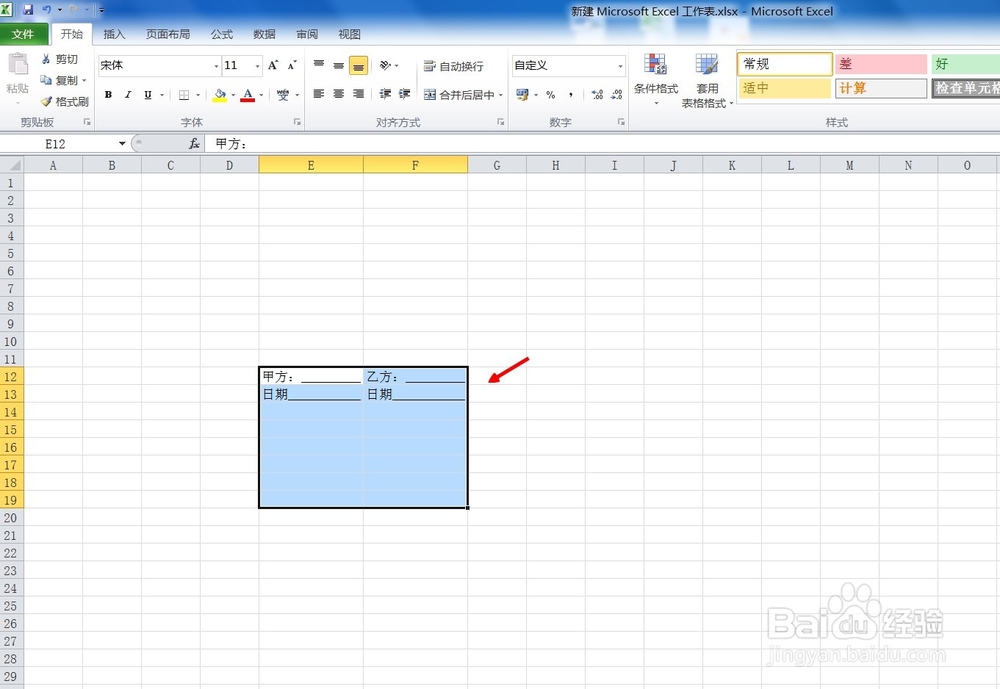
Task: Toggle Italic formatting
Action: 128,95
